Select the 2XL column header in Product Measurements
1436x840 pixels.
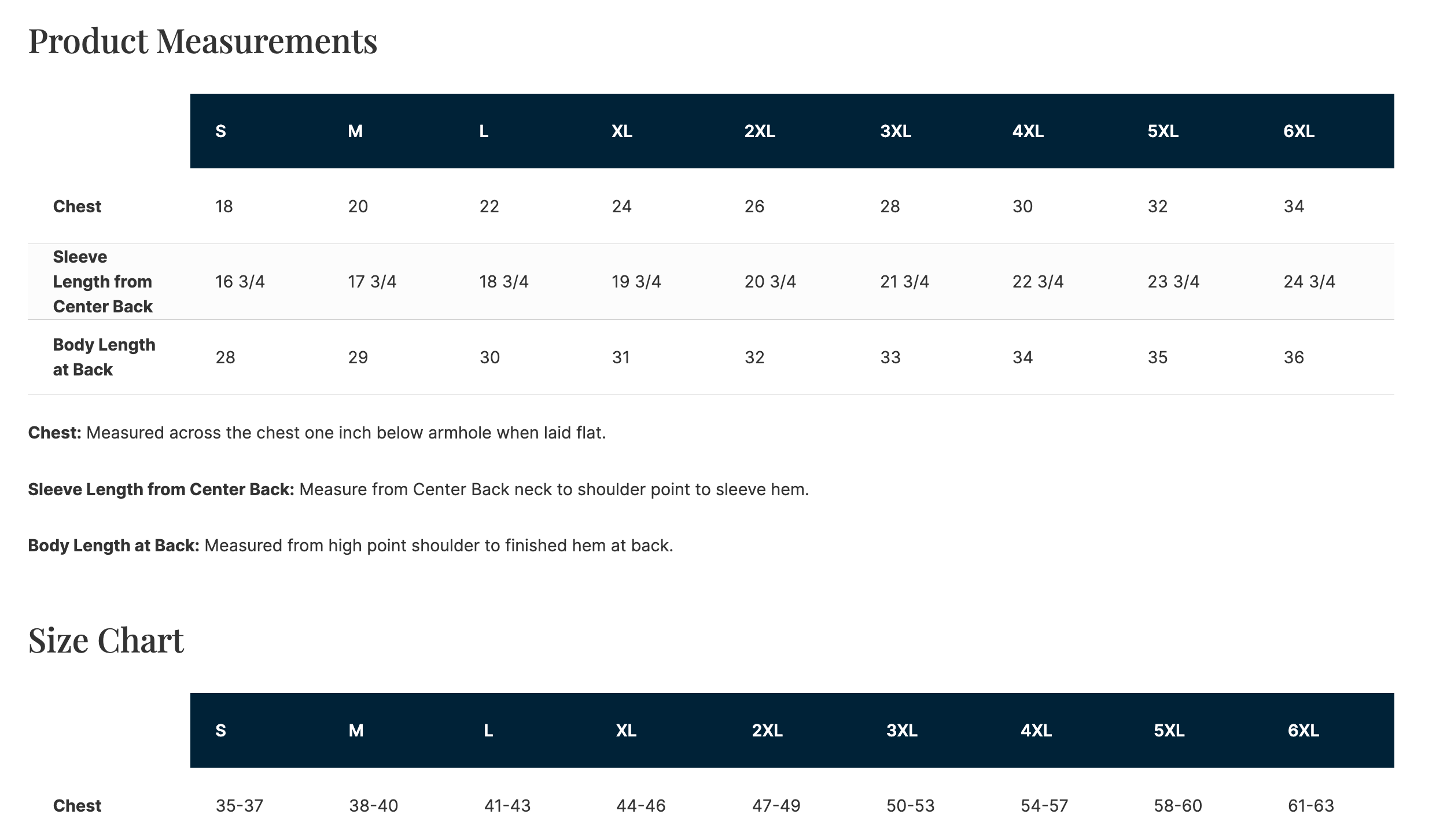(x=760, y=131)
